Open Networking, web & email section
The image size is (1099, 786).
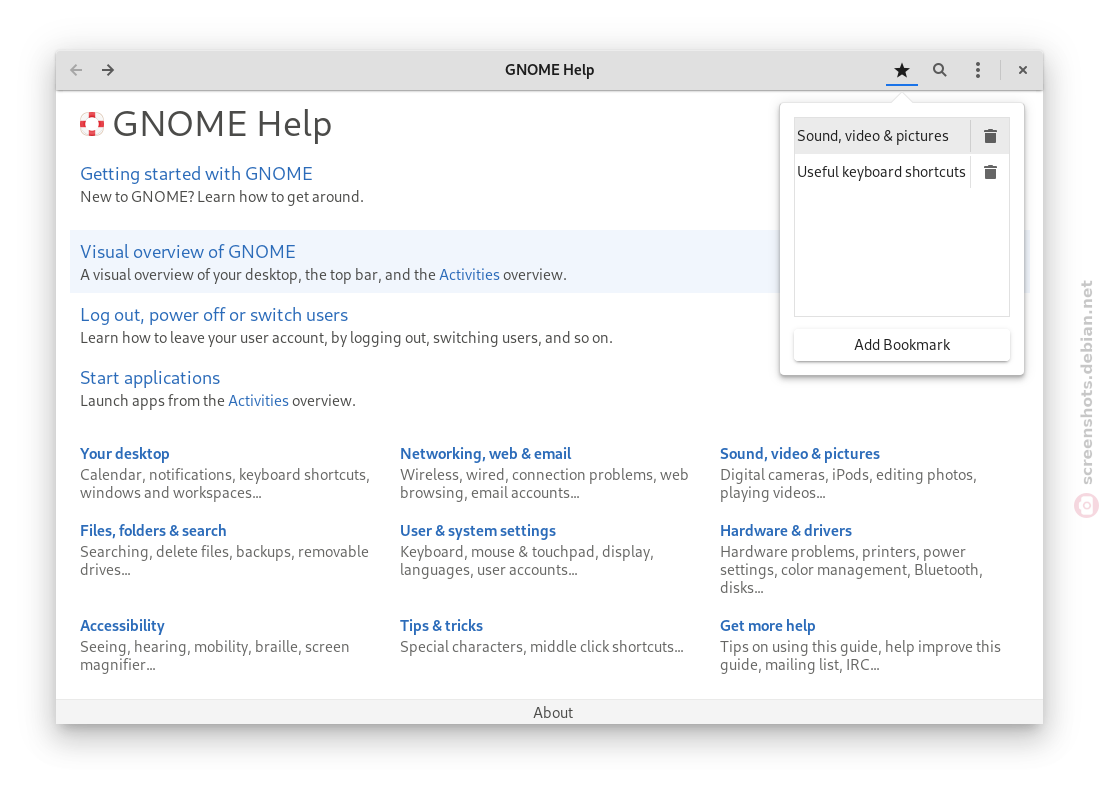486,454
